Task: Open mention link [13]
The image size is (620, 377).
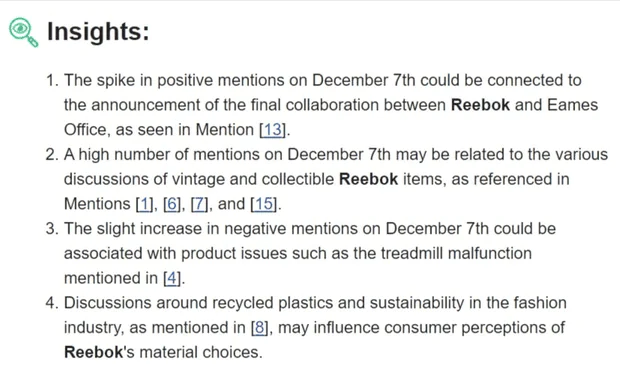Action: click(273, 130)
